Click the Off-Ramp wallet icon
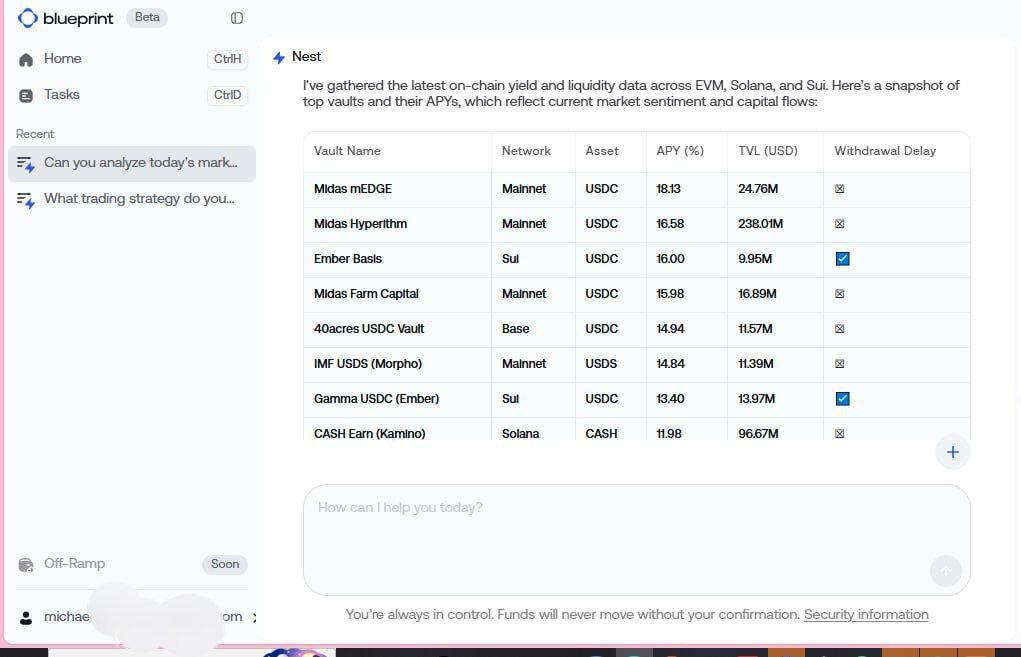This screenshot has width=1021, height=657. [26, 565]
